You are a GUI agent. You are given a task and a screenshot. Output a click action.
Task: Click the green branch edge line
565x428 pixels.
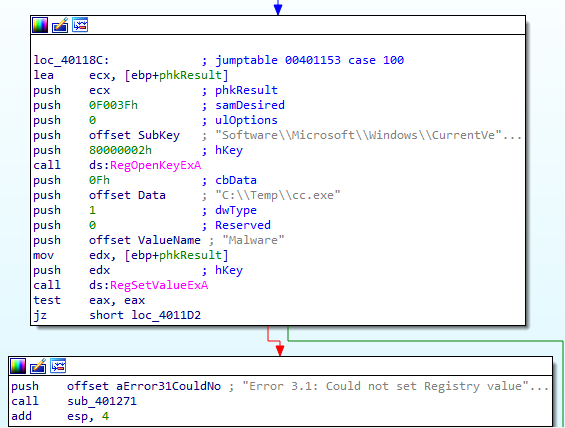[x=425, y=340]
